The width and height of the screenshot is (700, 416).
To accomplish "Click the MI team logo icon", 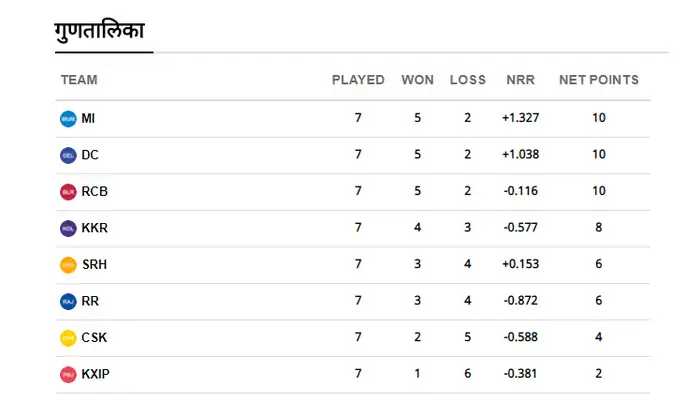I will coord(68,119).
